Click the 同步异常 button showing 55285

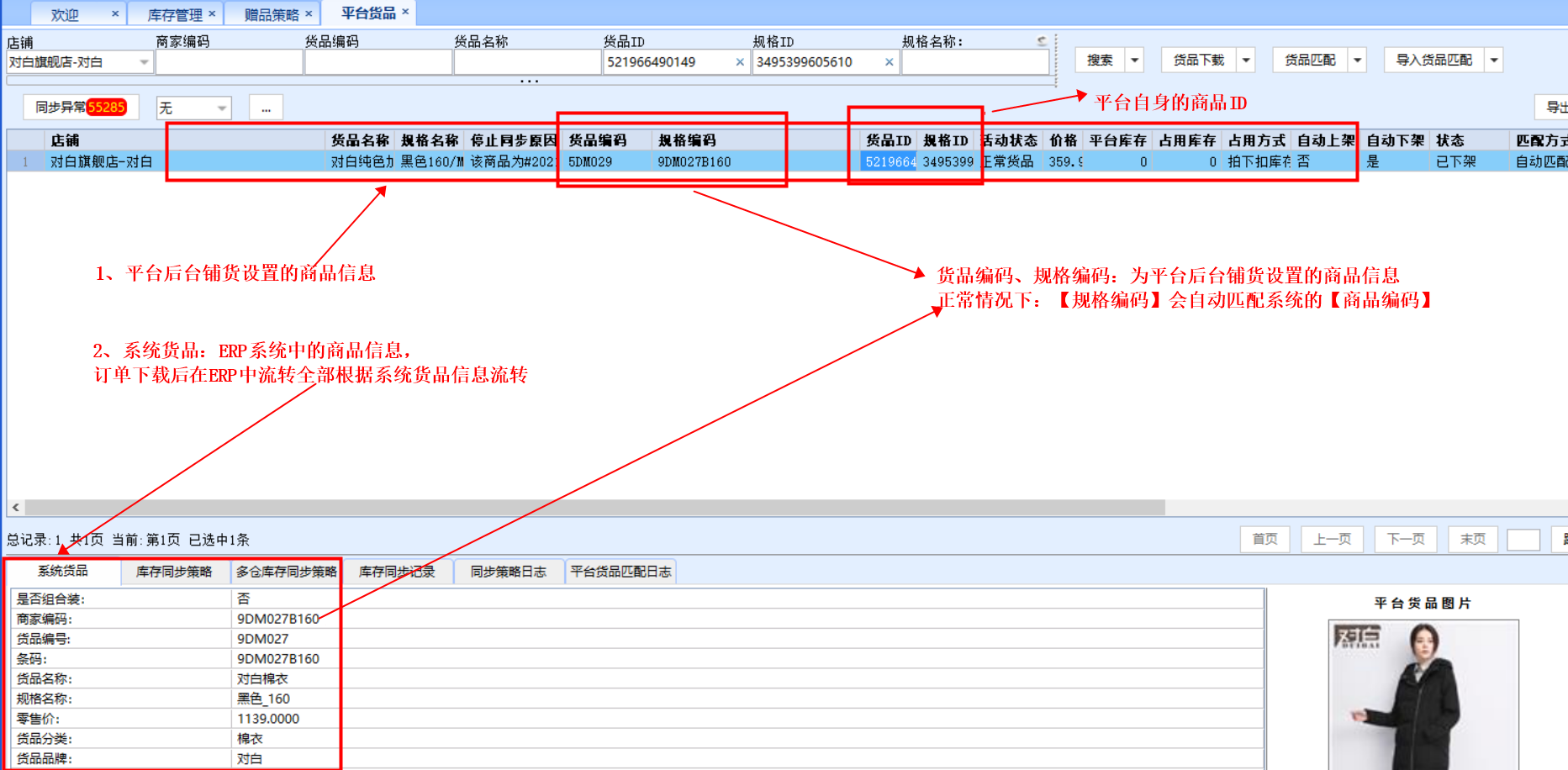(x=80, y=108)
